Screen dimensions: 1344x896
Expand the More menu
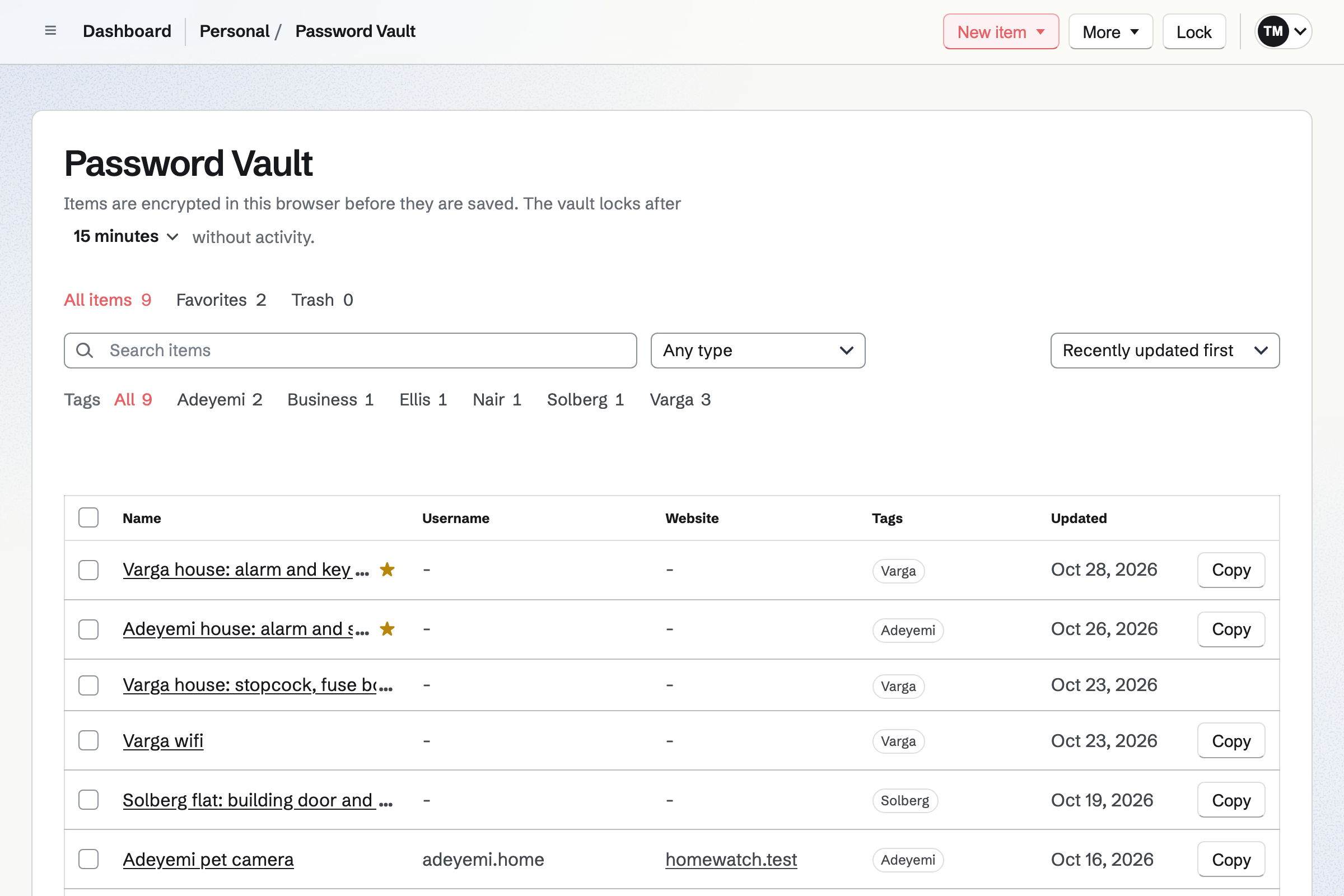point(1110,31)
